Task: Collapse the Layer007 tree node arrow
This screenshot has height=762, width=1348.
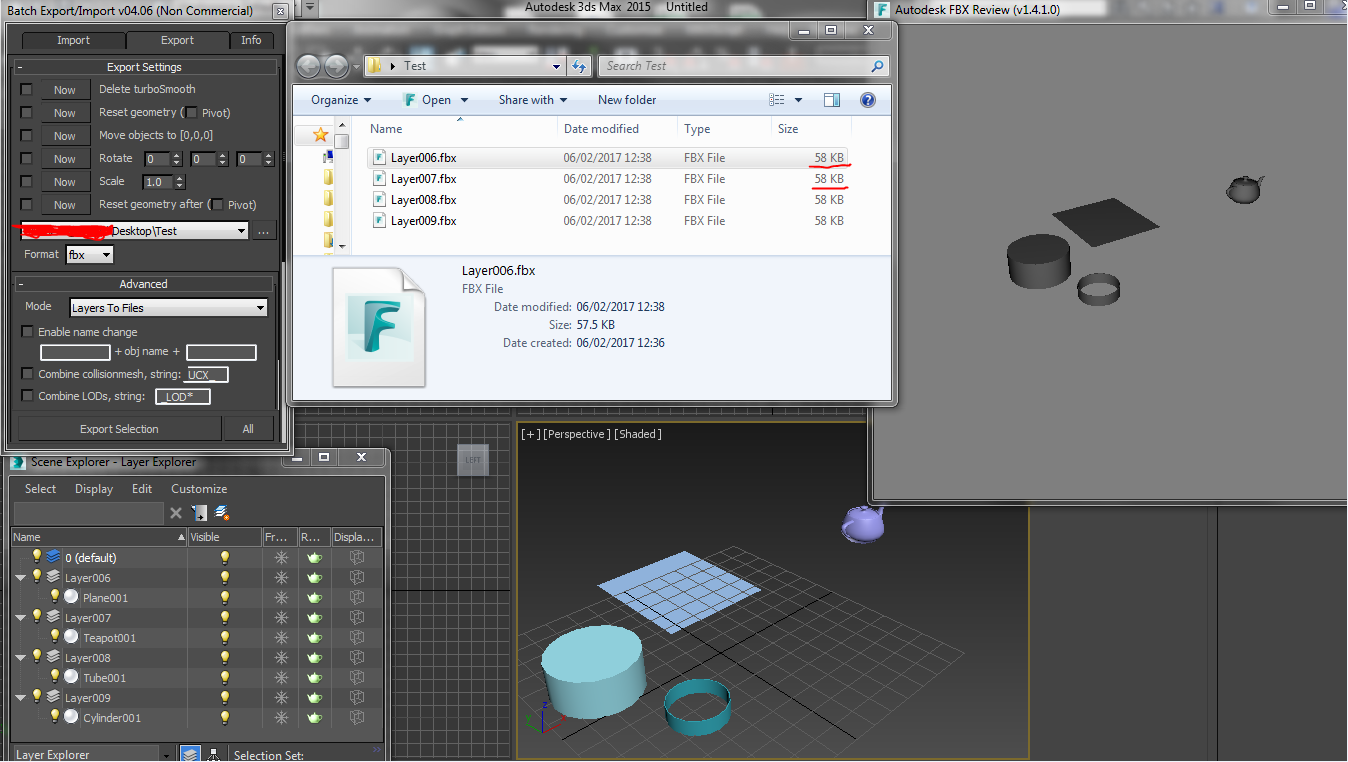Action: pos(21,618)
